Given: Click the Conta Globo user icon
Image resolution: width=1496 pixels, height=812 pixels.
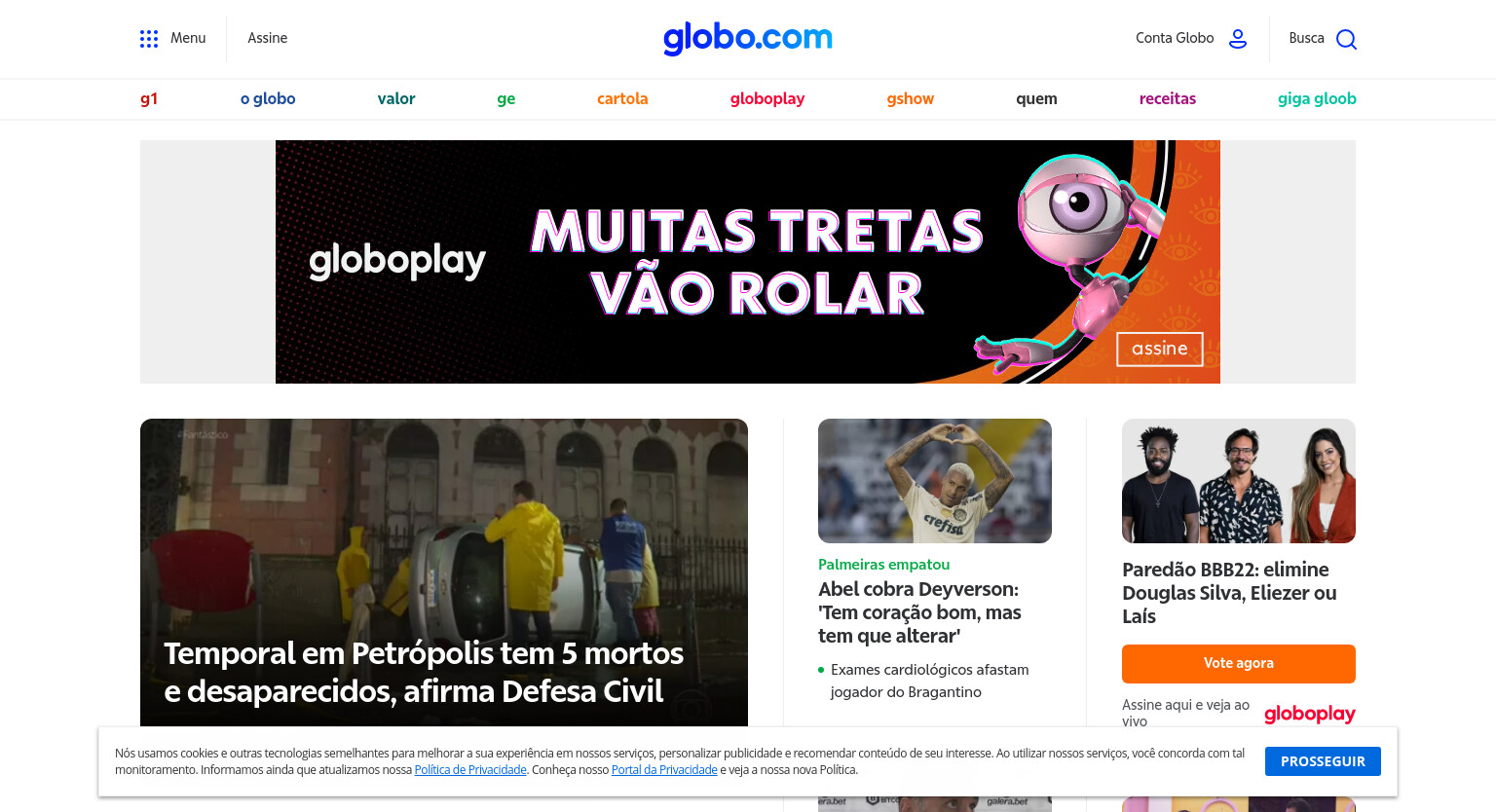Looking at the screenshot, I should tap(1238, 39).
